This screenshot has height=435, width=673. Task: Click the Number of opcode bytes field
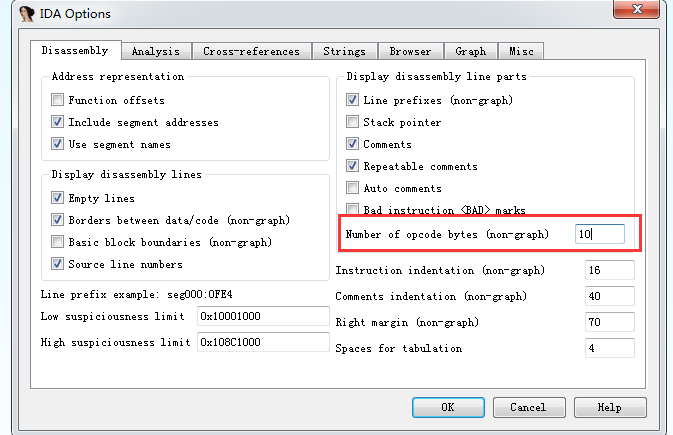(x=600, y=234)
